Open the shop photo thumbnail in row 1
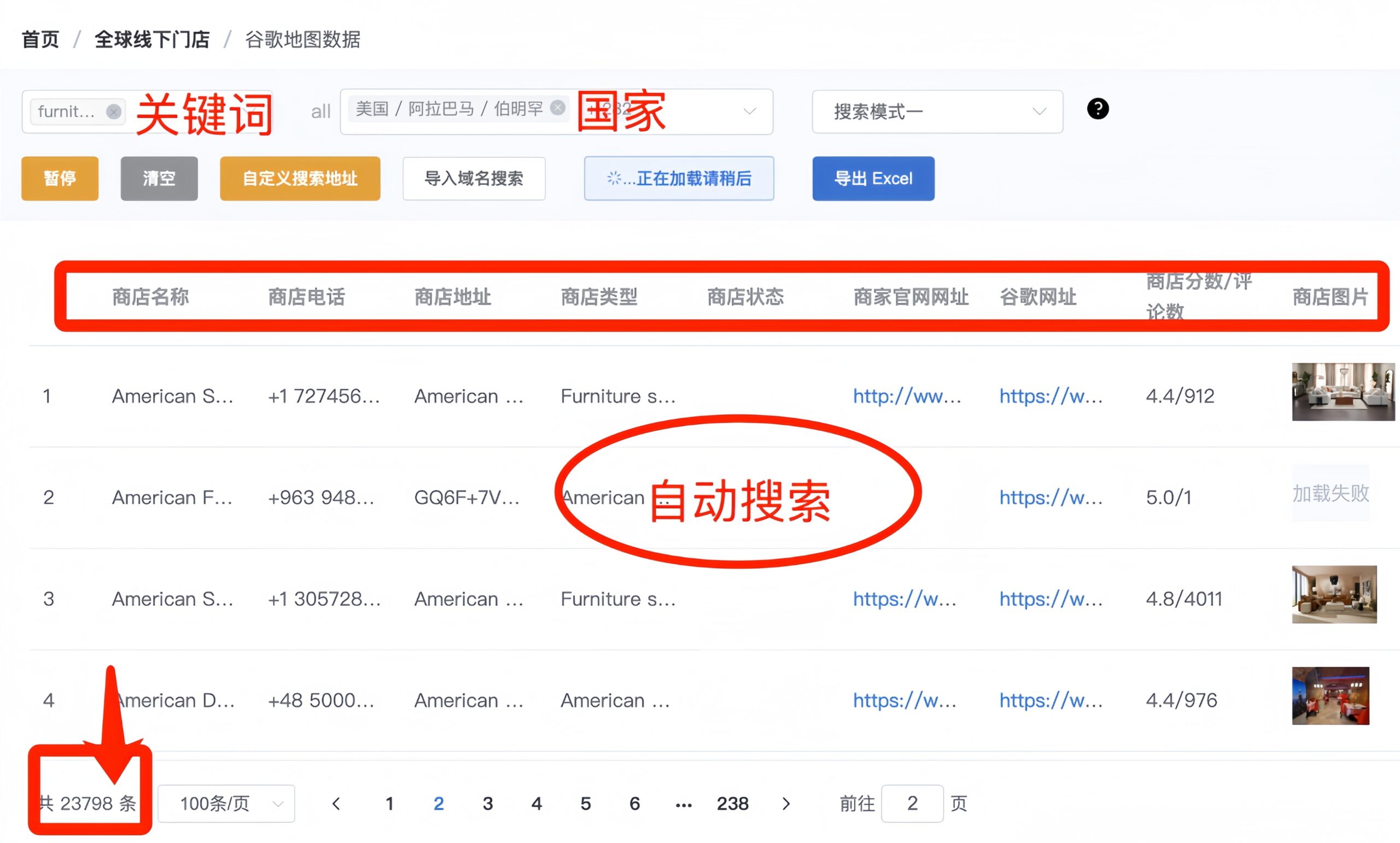The width and height of the screenshot is (1400, 843). pos(1343,391)
